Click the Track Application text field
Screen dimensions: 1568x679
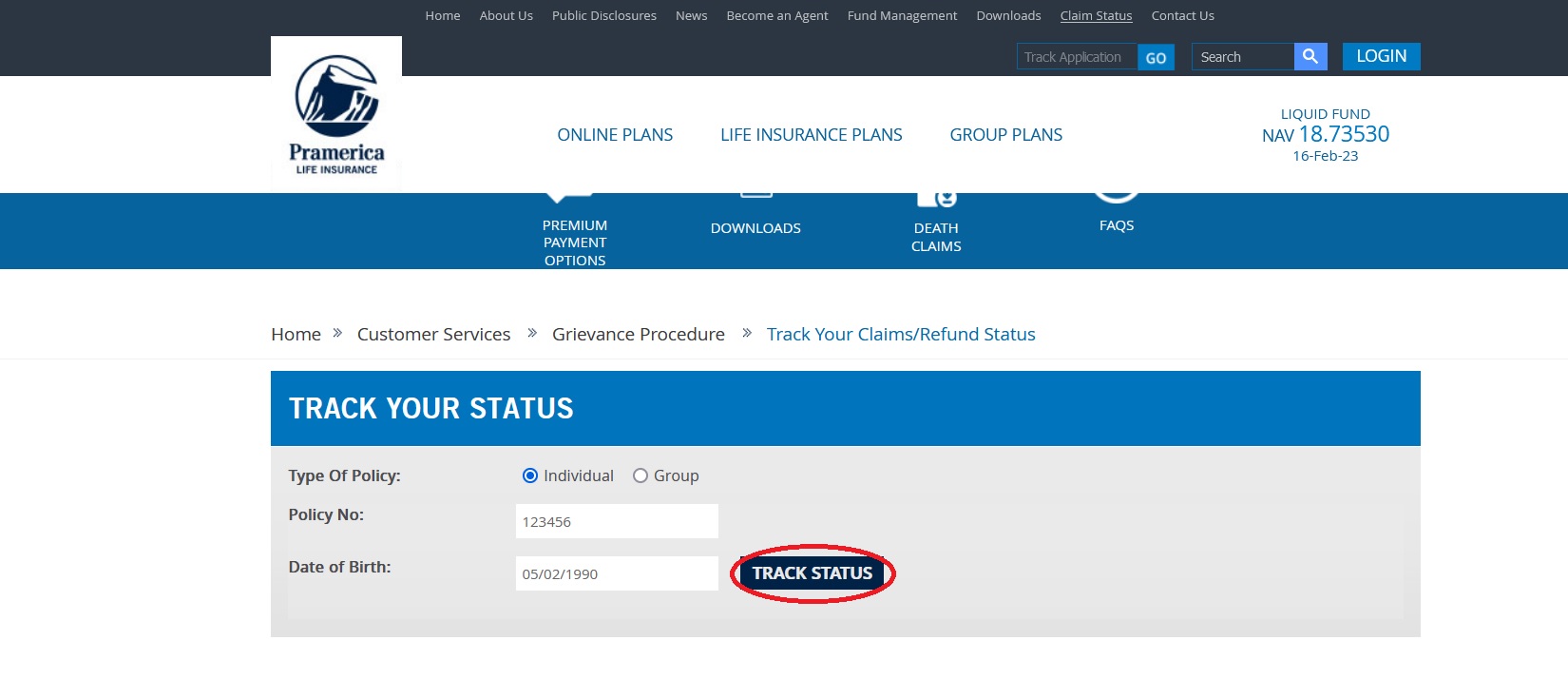tap(1076, 57)
